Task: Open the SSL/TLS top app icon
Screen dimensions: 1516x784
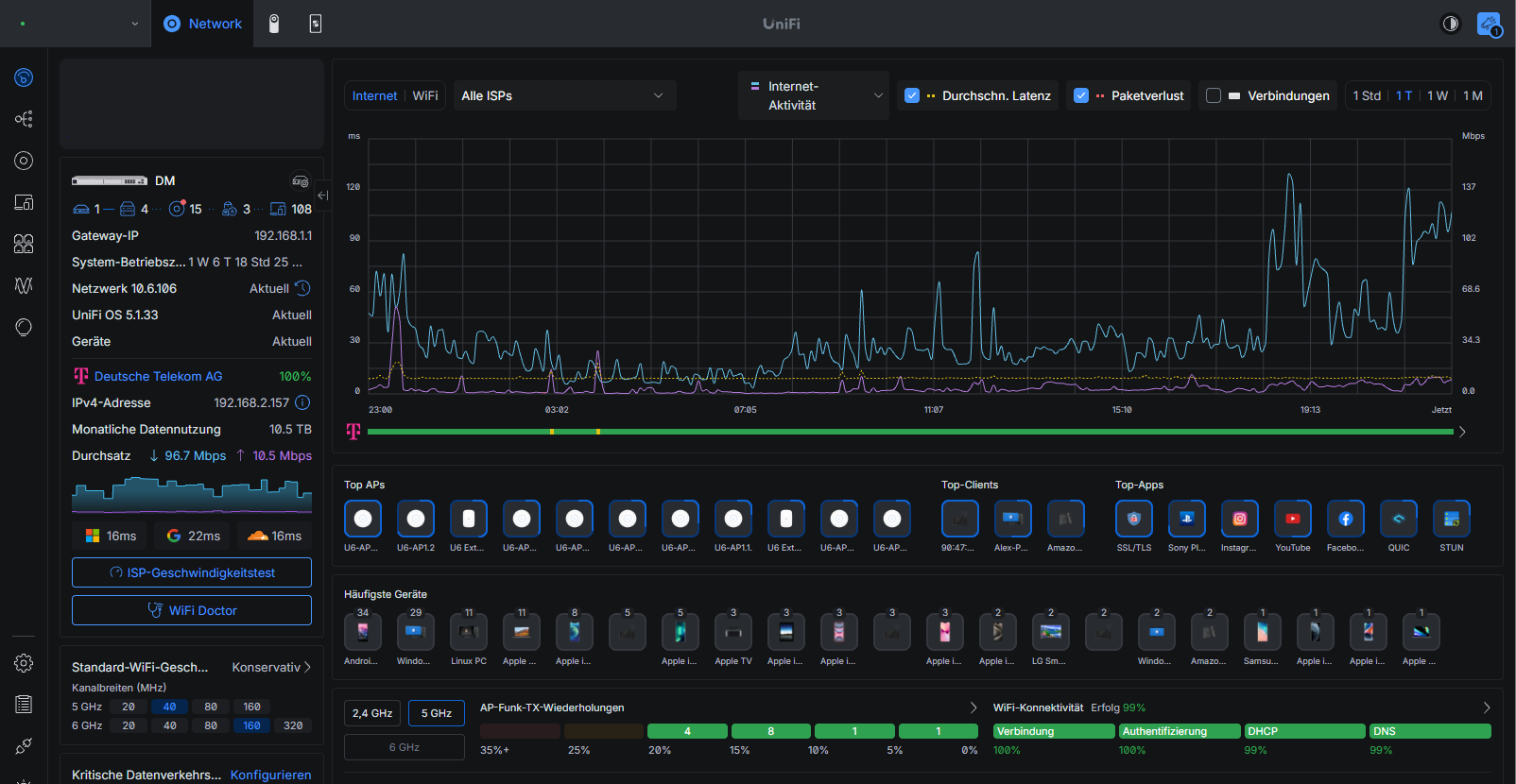Action: [x=1134, y=519]
